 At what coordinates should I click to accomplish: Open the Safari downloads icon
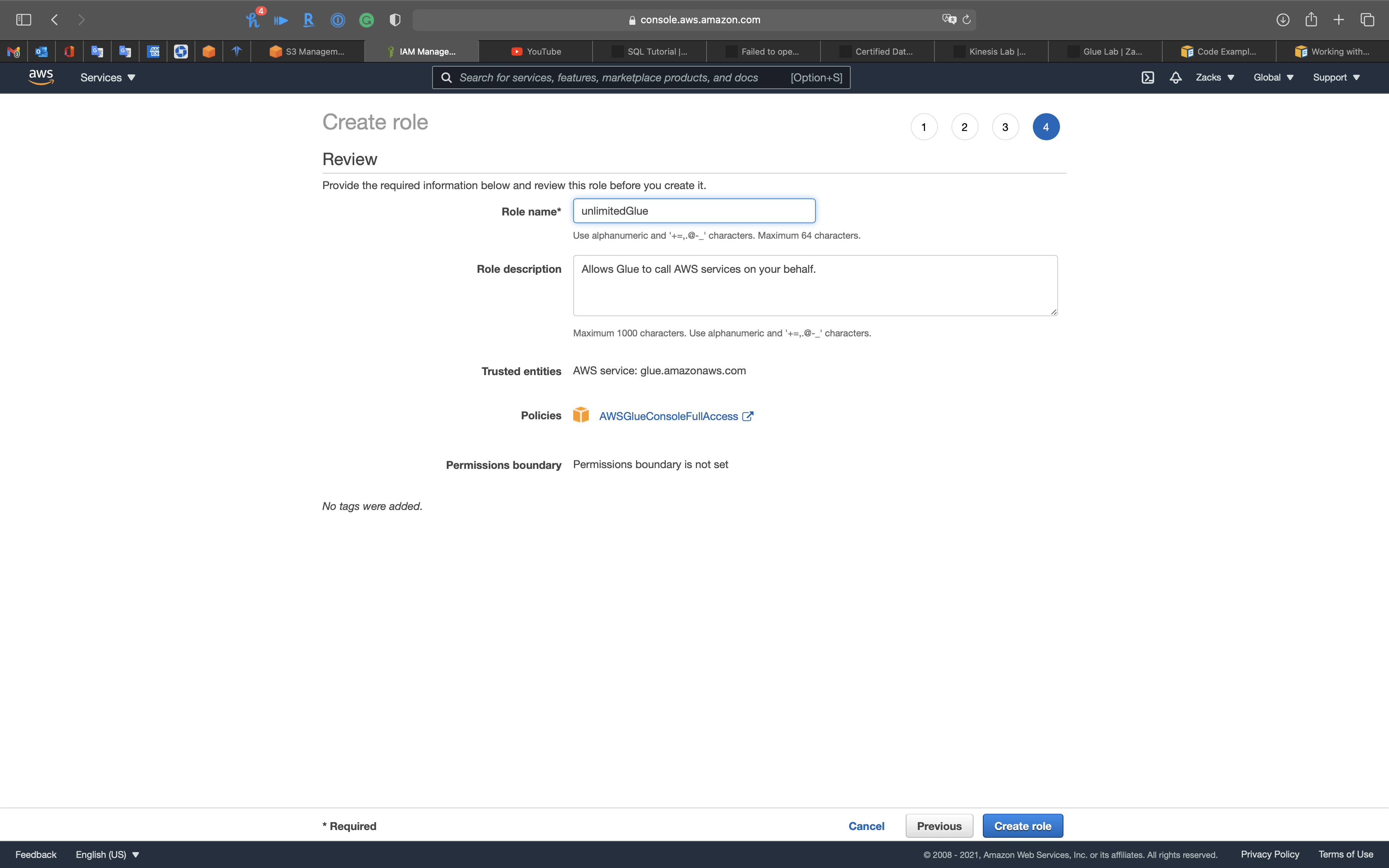[x=1283, y=19]
